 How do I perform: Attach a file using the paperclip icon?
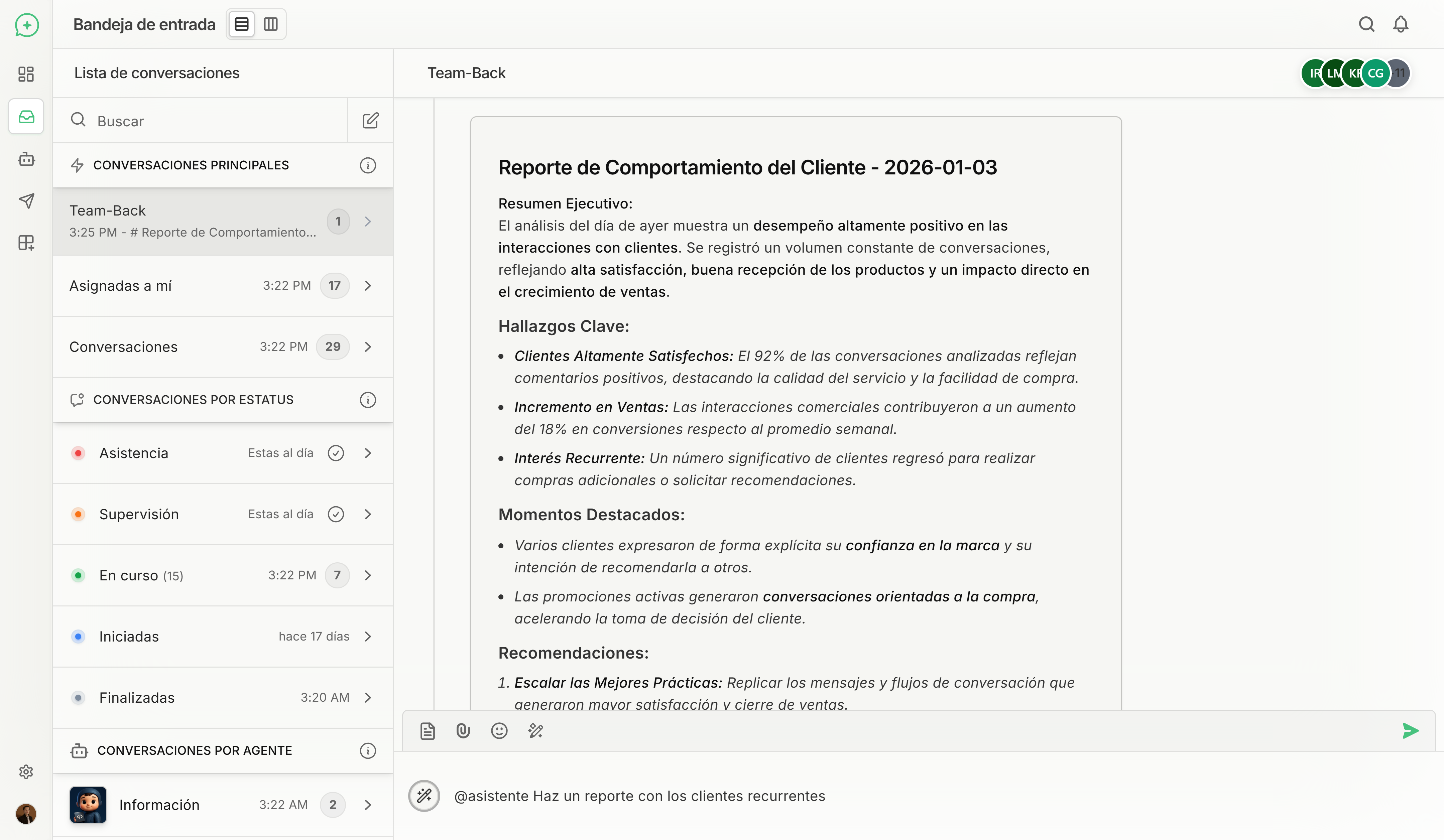(x=462, y=730)
